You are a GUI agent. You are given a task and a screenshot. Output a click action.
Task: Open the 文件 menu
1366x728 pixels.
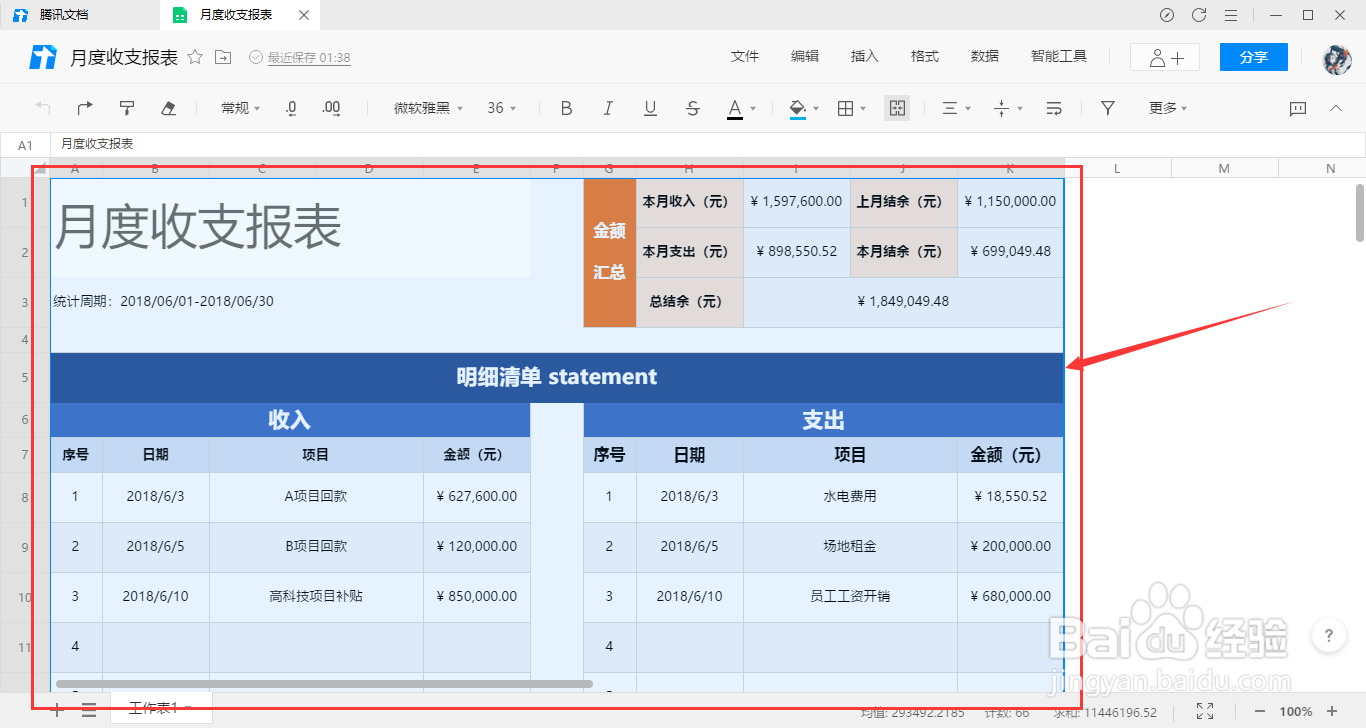[x=745, y=57]
